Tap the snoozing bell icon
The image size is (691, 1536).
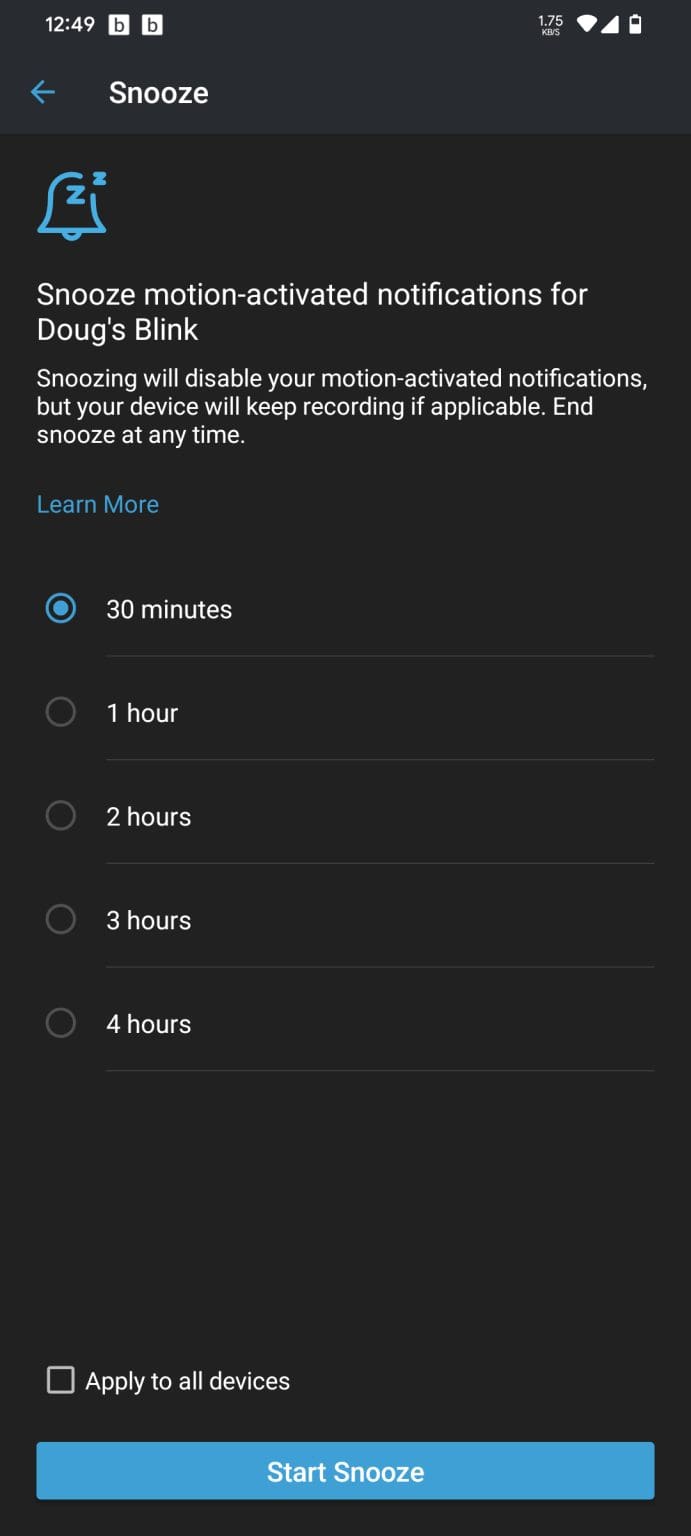tap(72, 205)
